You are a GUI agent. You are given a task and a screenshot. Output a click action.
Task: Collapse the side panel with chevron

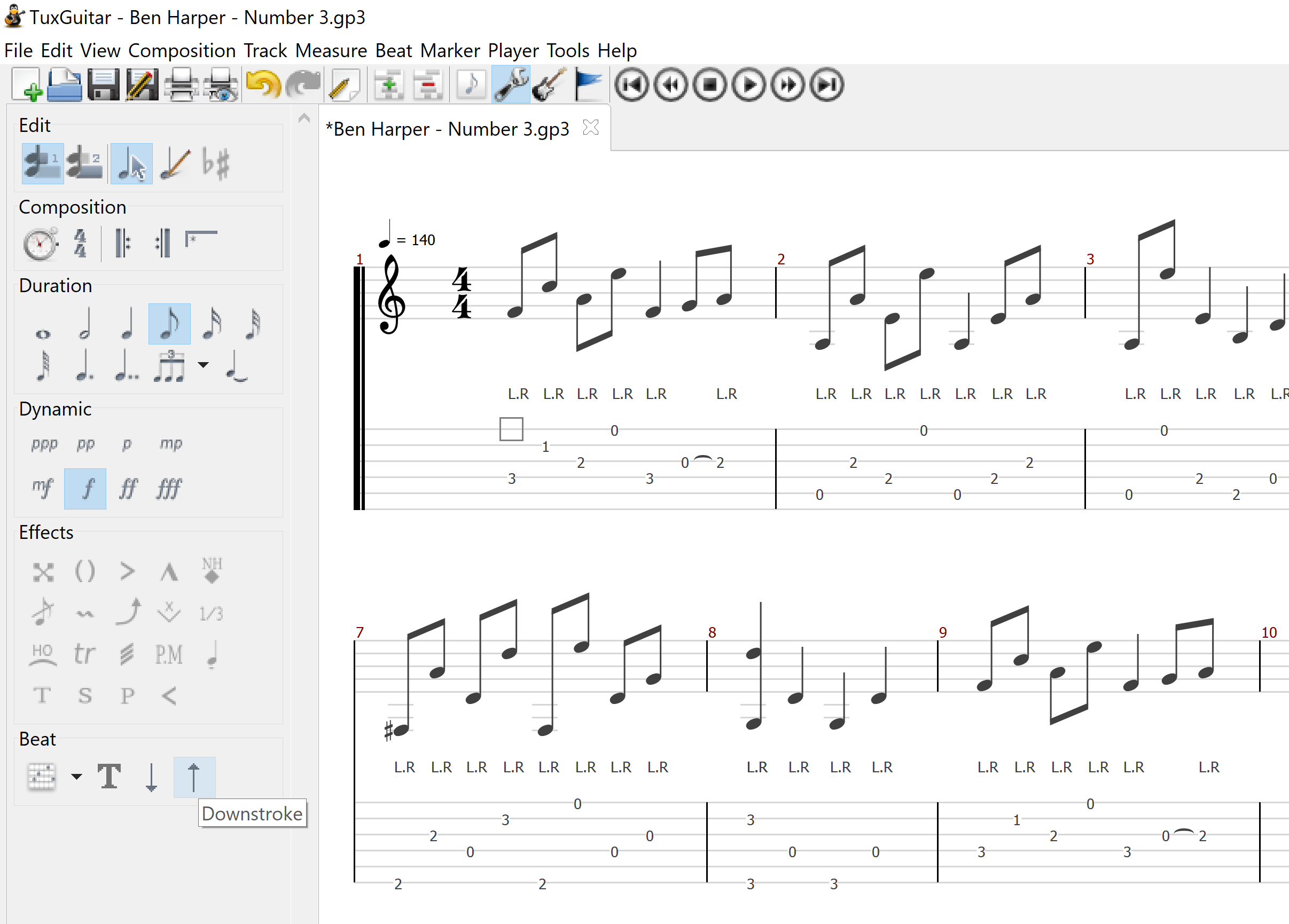click(304, 118)
